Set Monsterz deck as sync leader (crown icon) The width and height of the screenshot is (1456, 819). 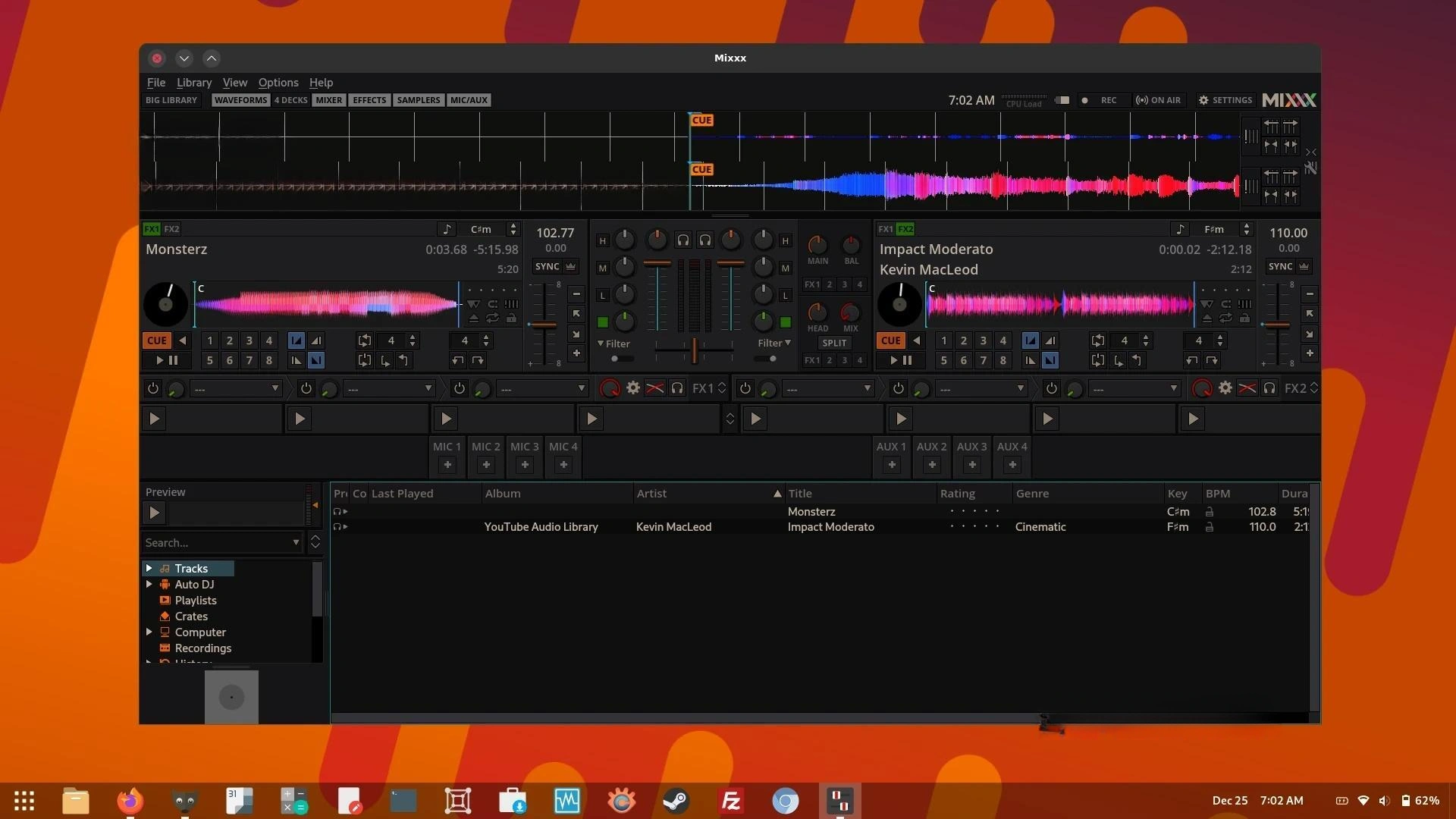[x=570, y=266]
